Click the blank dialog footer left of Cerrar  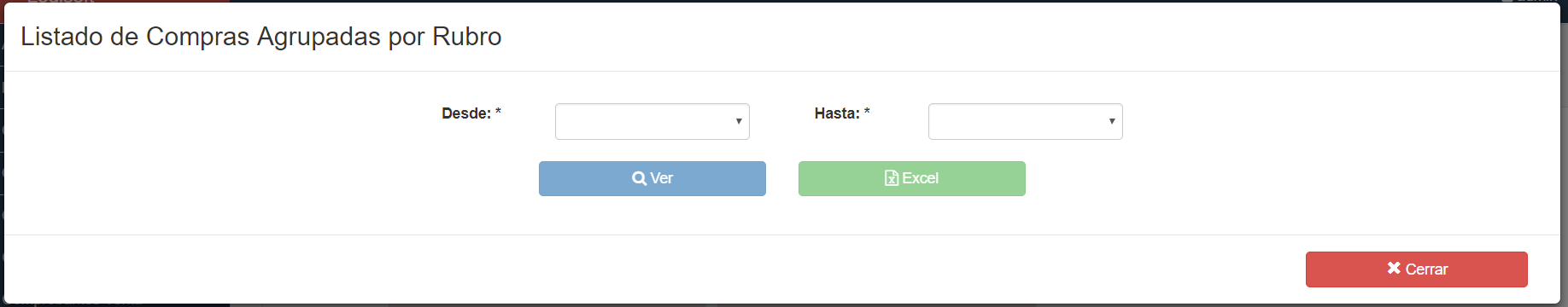click(649, 269)
